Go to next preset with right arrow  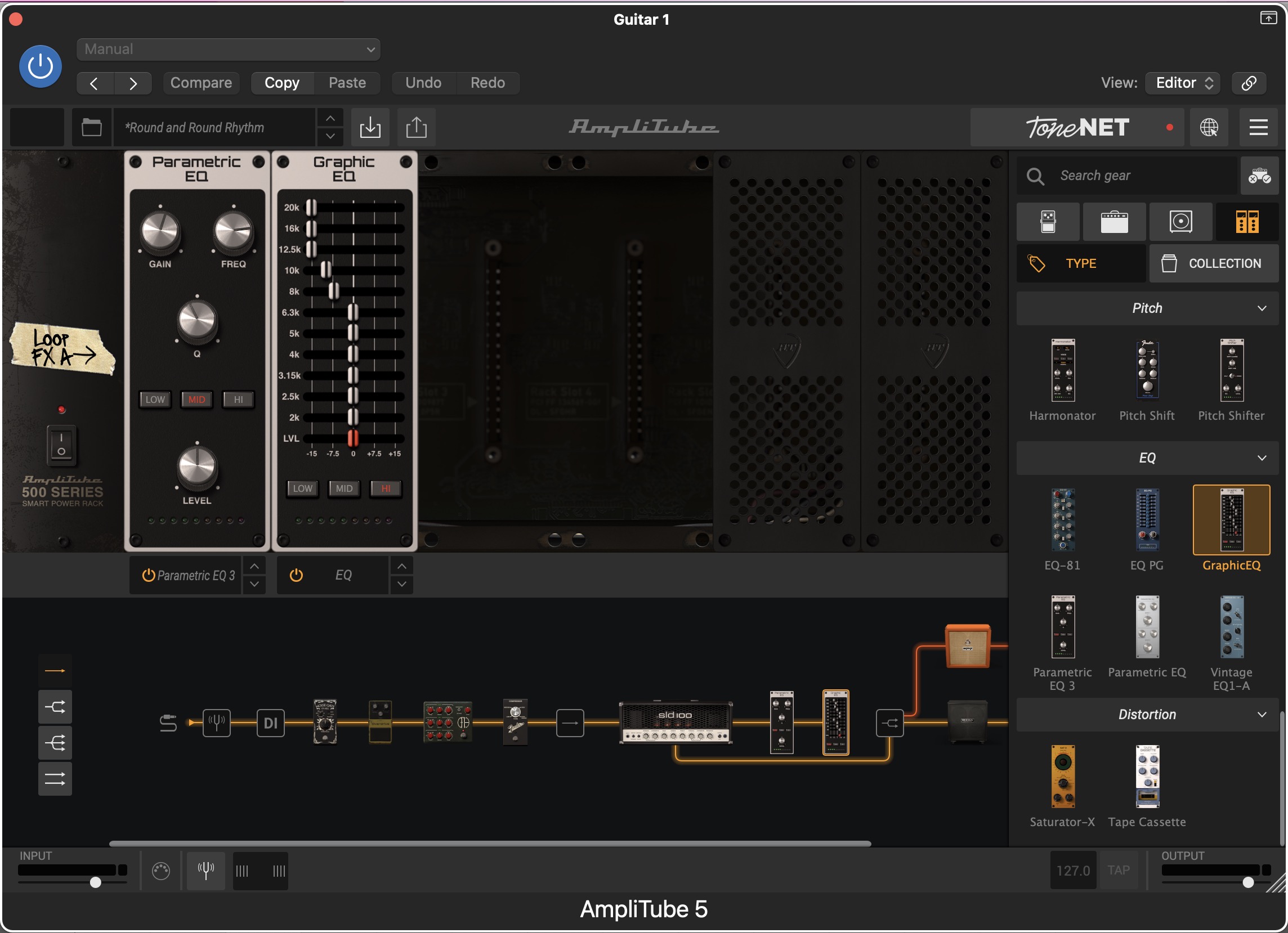[x=133, y=83]
